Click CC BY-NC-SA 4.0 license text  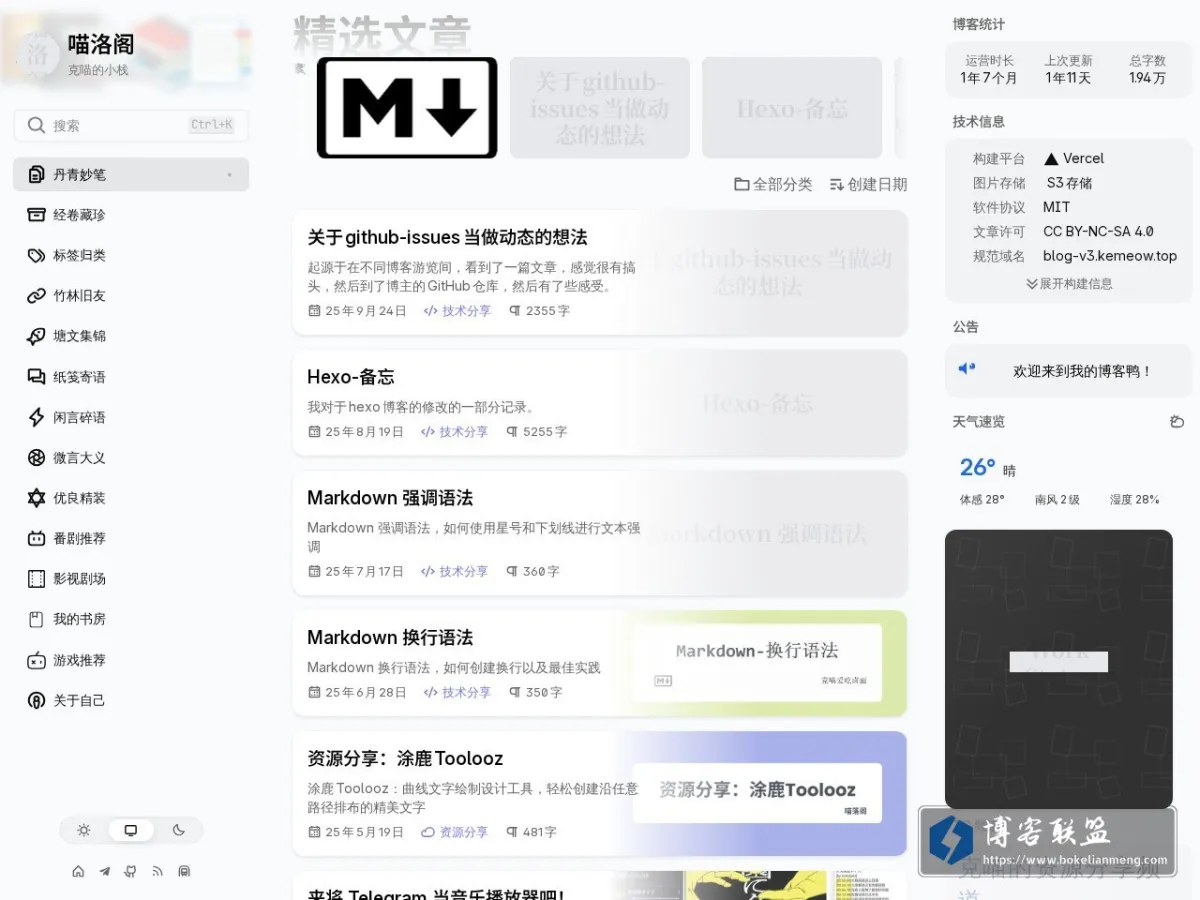pyautogui.click(x=1098, y=231)
